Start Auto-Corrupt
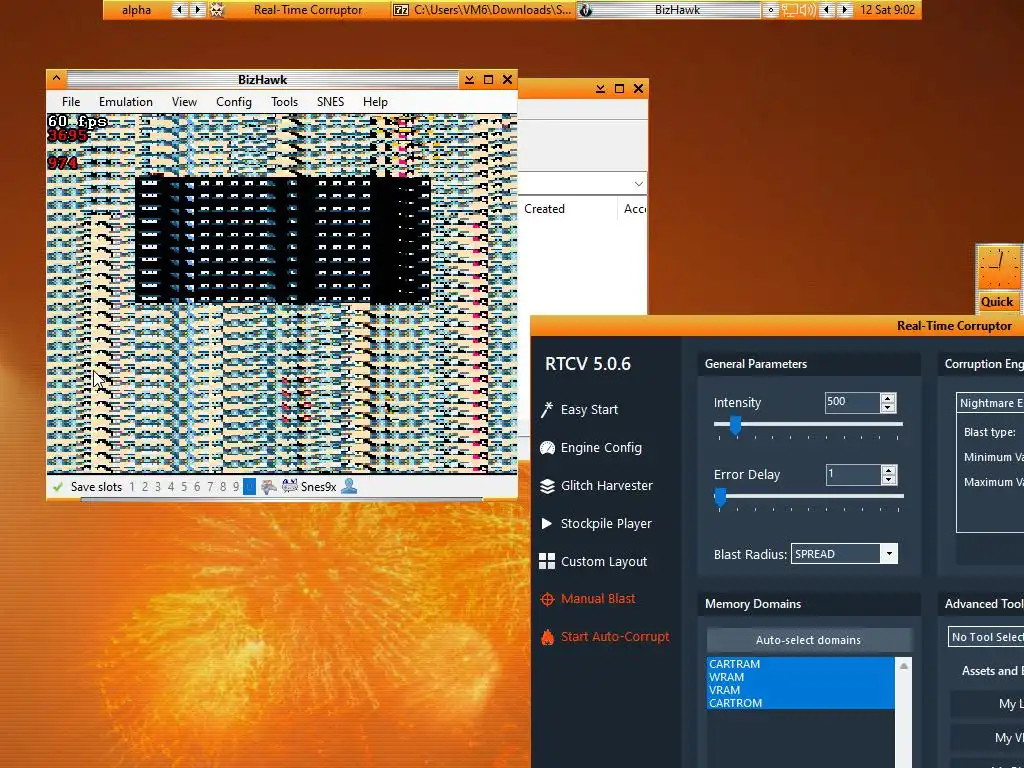This screenshot has height=768, width=1024. (x=605, y=636)
